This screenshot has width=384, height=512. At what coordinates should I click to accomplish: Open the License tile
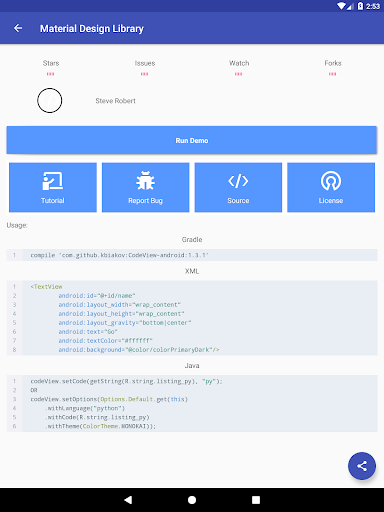[x=331, y=187]
